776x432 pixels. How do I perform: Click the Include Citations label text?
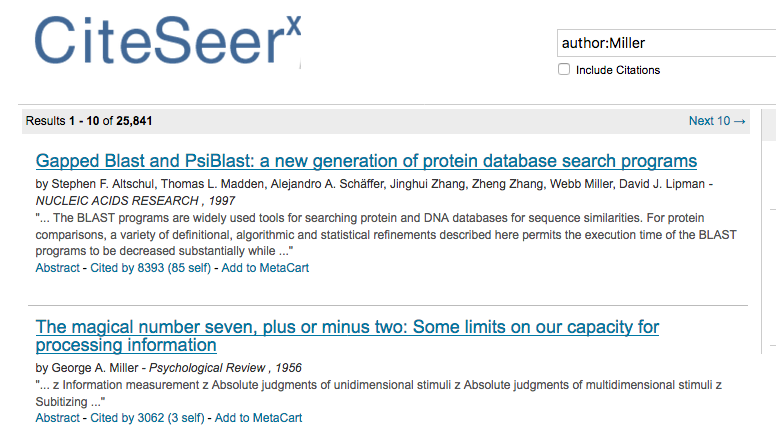(x=618, y=70)
